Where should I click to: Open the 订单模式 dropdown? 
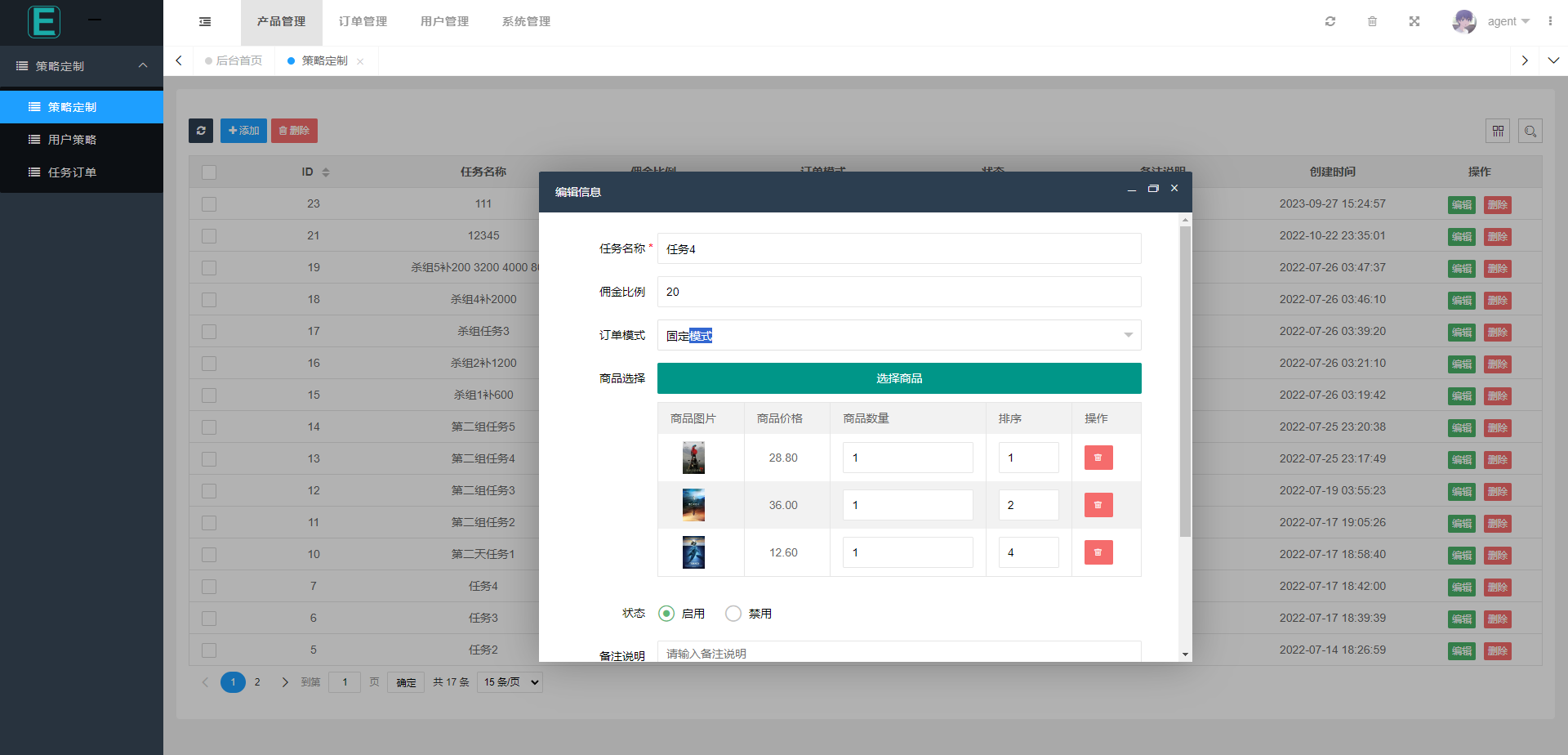(898, 335)
